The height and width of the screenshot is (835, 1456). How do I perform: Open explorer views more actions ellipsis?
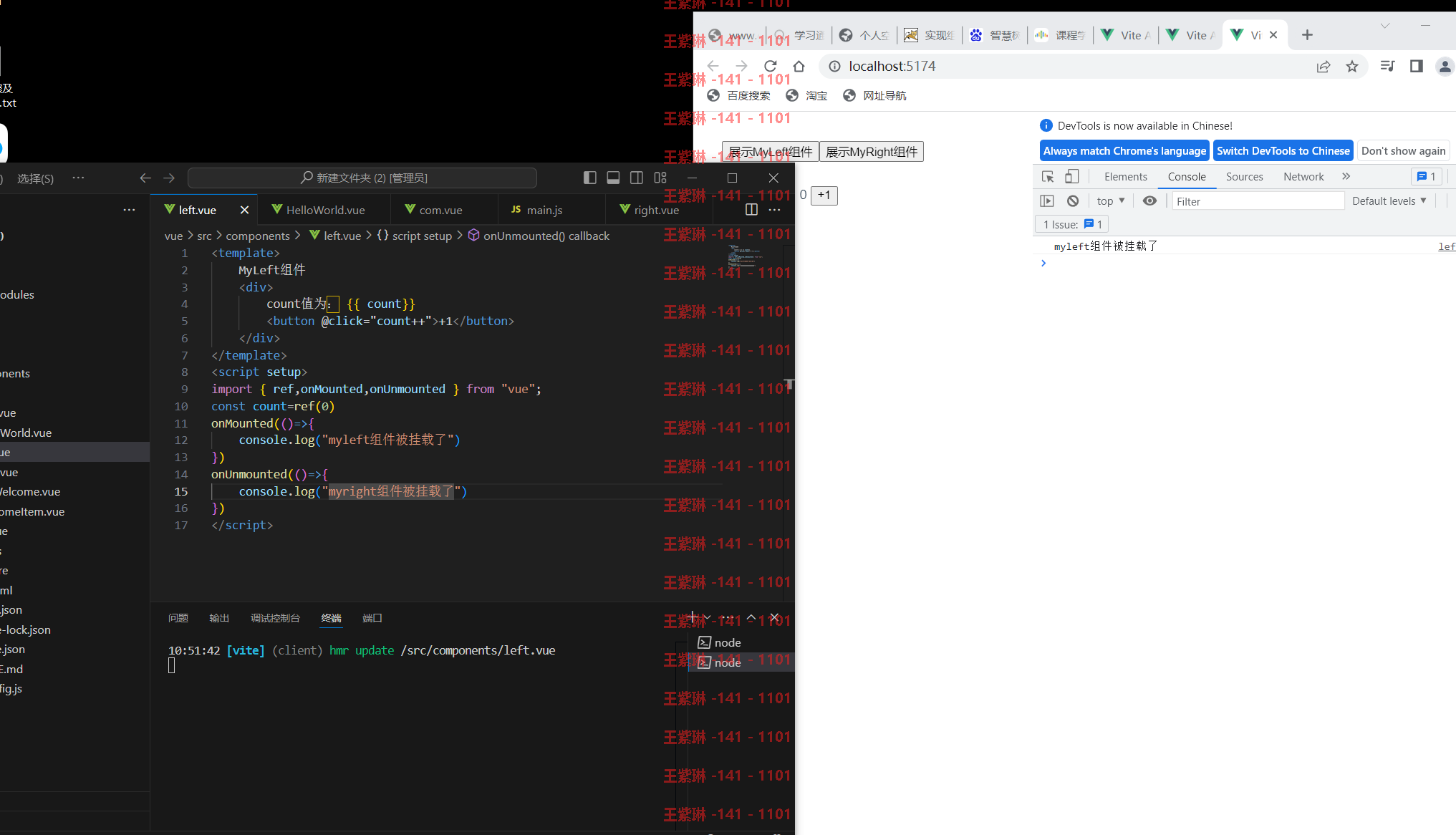[x=129, y=210]
